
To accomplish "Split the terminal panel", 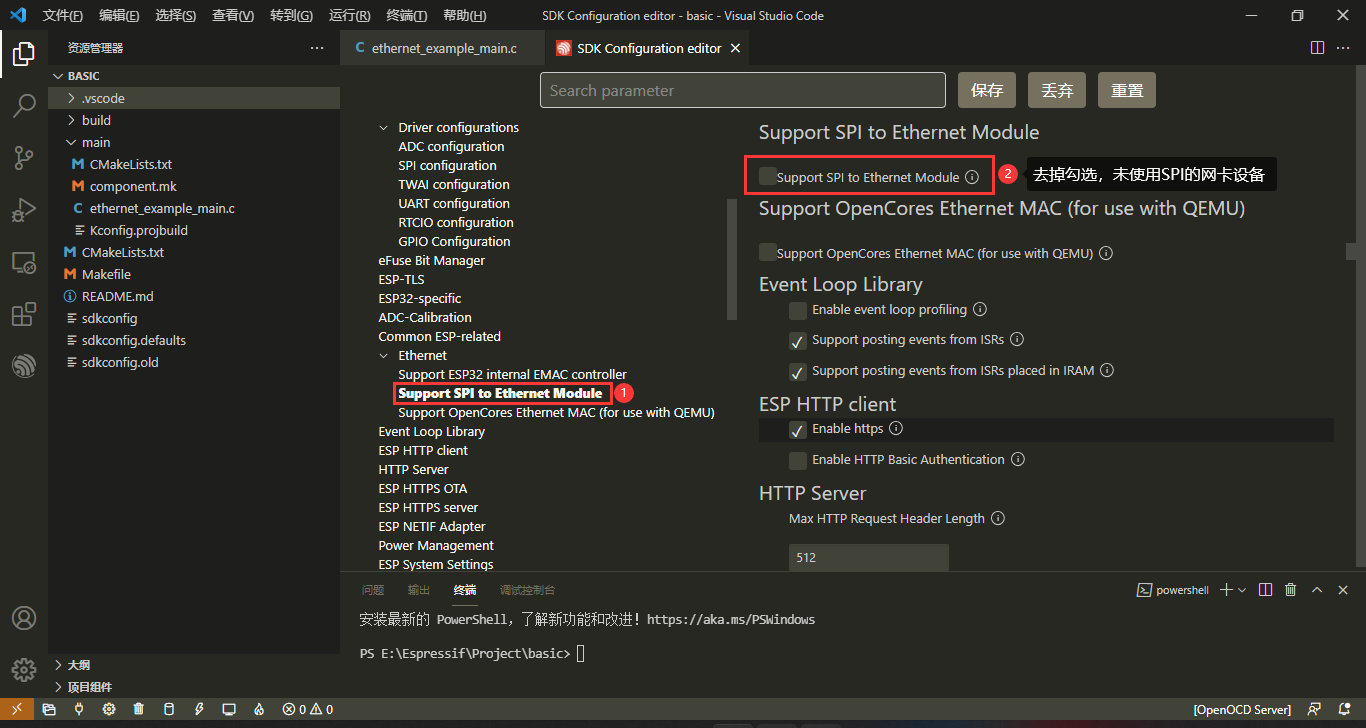I will (x=1265, y=590).
